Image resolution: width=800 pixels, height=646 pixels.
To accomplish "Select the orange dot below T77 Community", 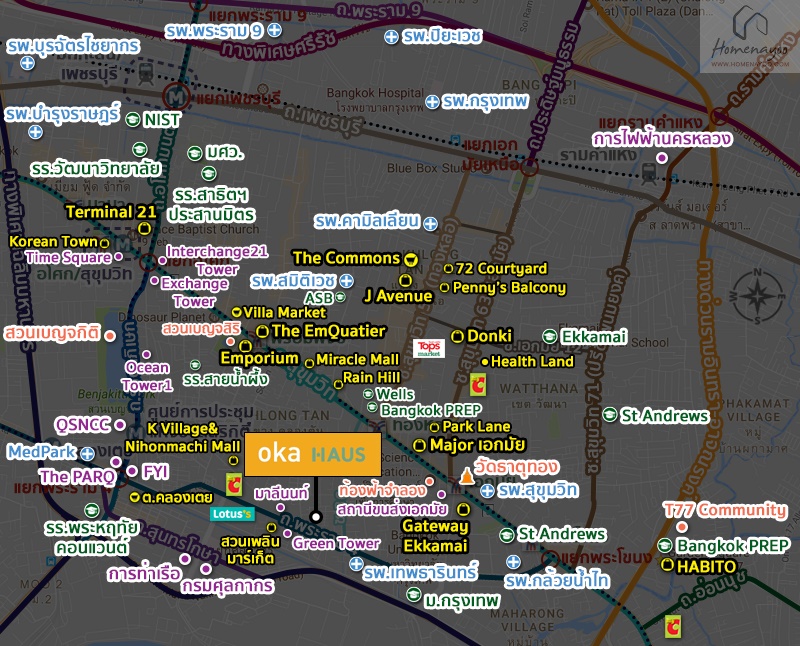I will point(682,527).
